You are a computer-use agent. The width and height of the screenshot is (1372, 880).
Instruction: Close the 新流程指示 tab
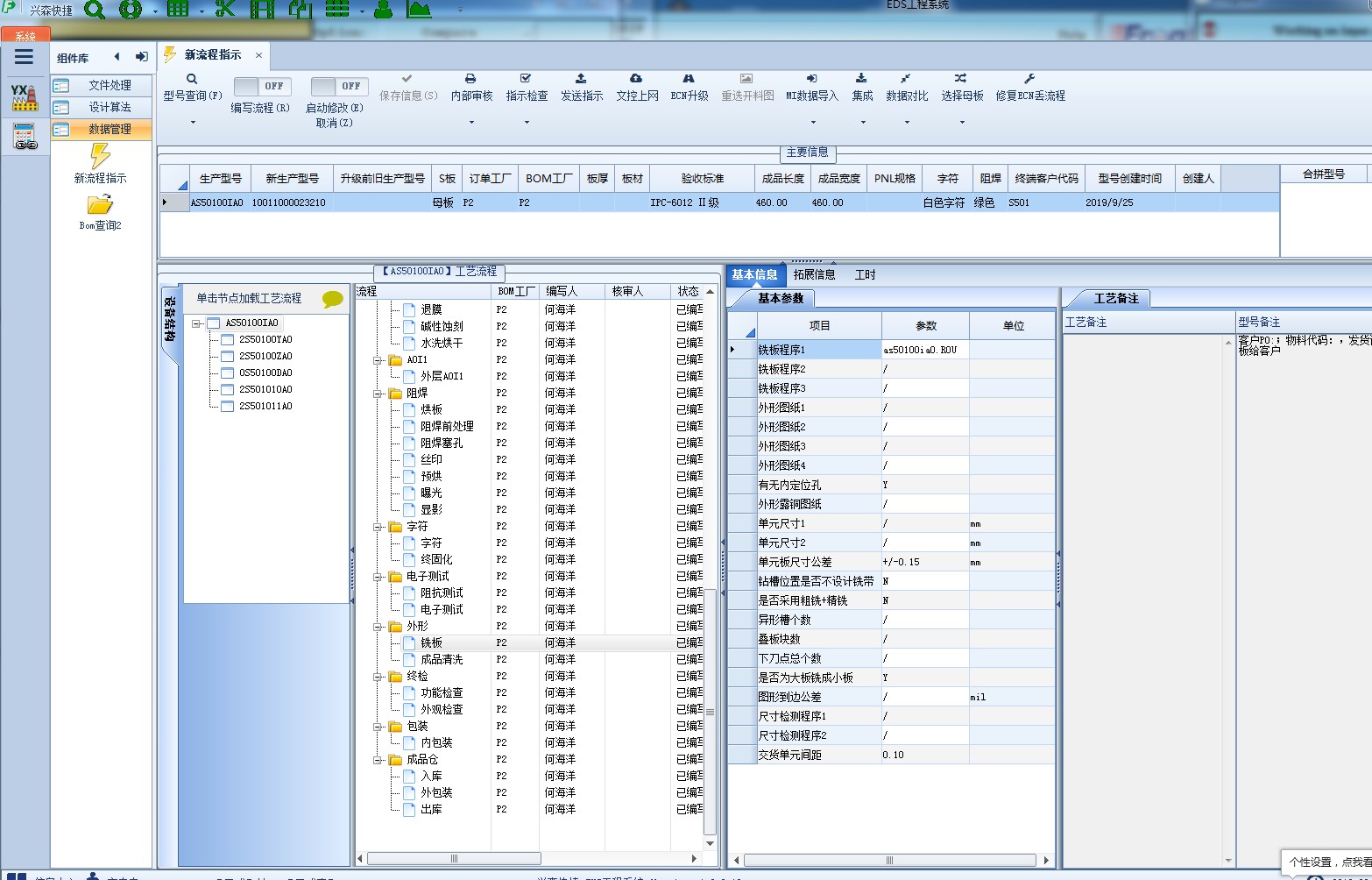258,55
